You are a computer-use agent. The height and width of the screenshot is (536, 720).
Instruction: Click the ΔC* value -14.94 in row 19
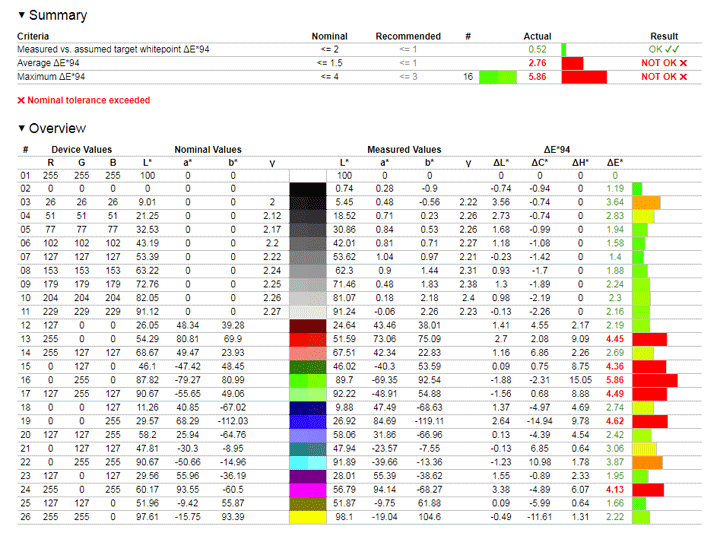[x=540, y=421]
